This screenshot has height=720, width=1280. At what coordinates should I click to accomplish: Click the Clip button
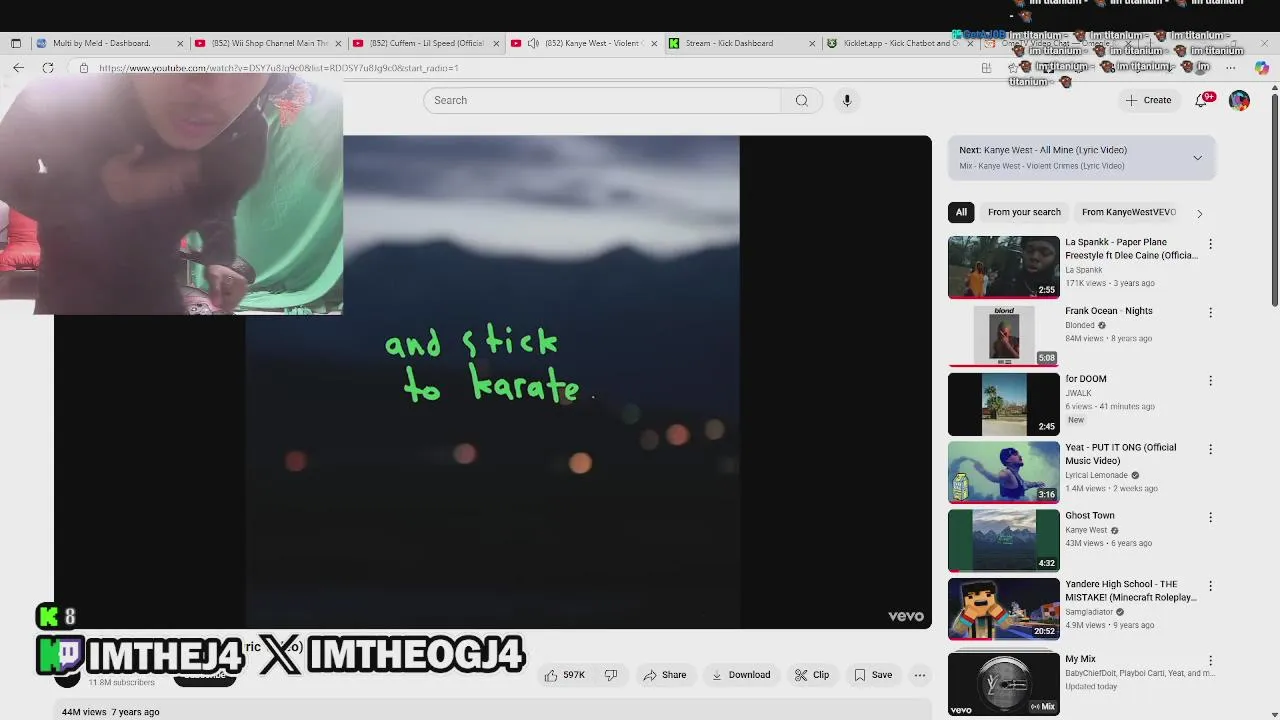pyautogui.click(x=812, y=675)
